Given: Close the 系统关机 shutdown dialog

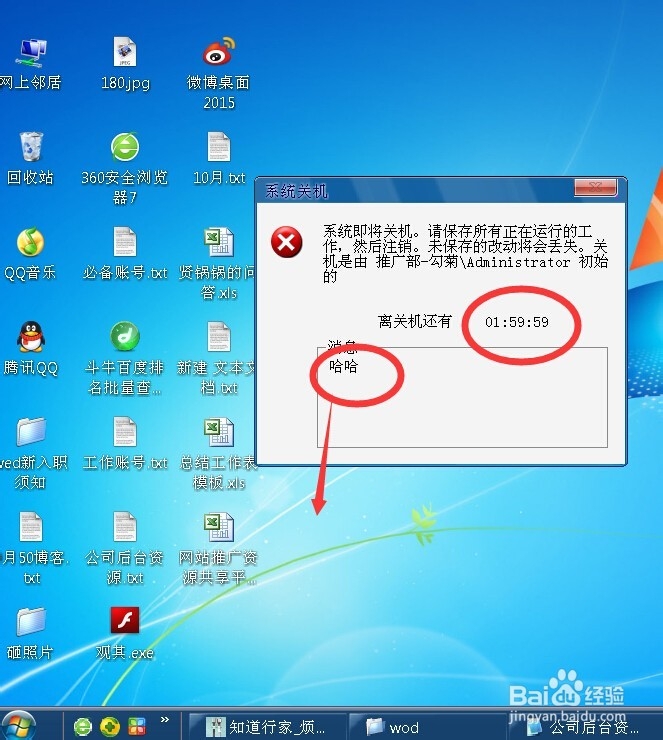Looking at the screenshot, I should tap(596, 187).
